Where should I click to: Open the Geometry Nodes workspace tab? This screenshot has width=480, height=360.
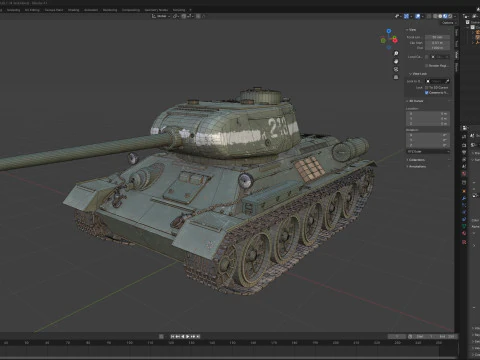(x=156, y=10)
